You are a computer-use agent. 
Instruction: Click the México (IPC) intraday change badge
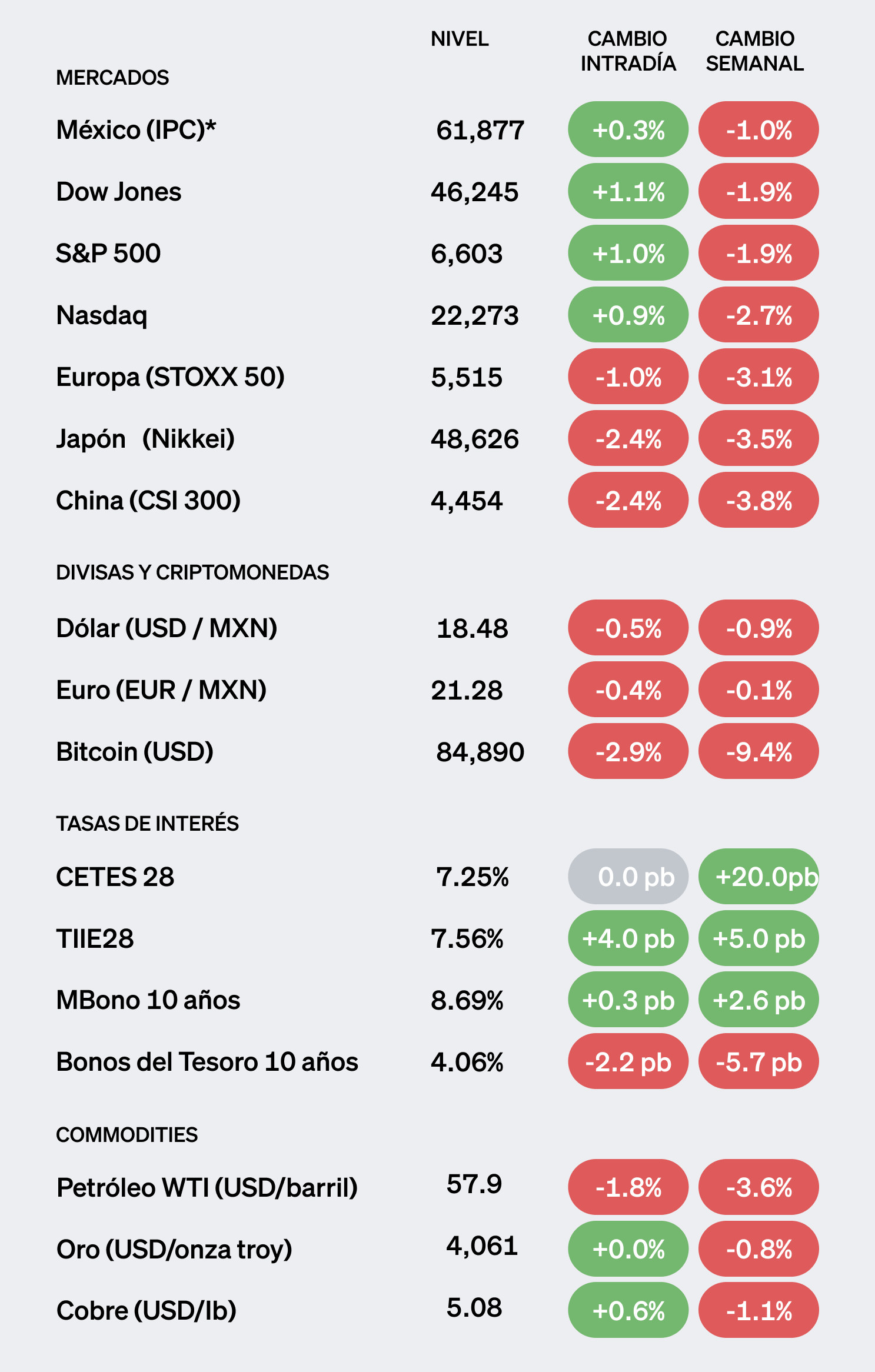[628, 129]
